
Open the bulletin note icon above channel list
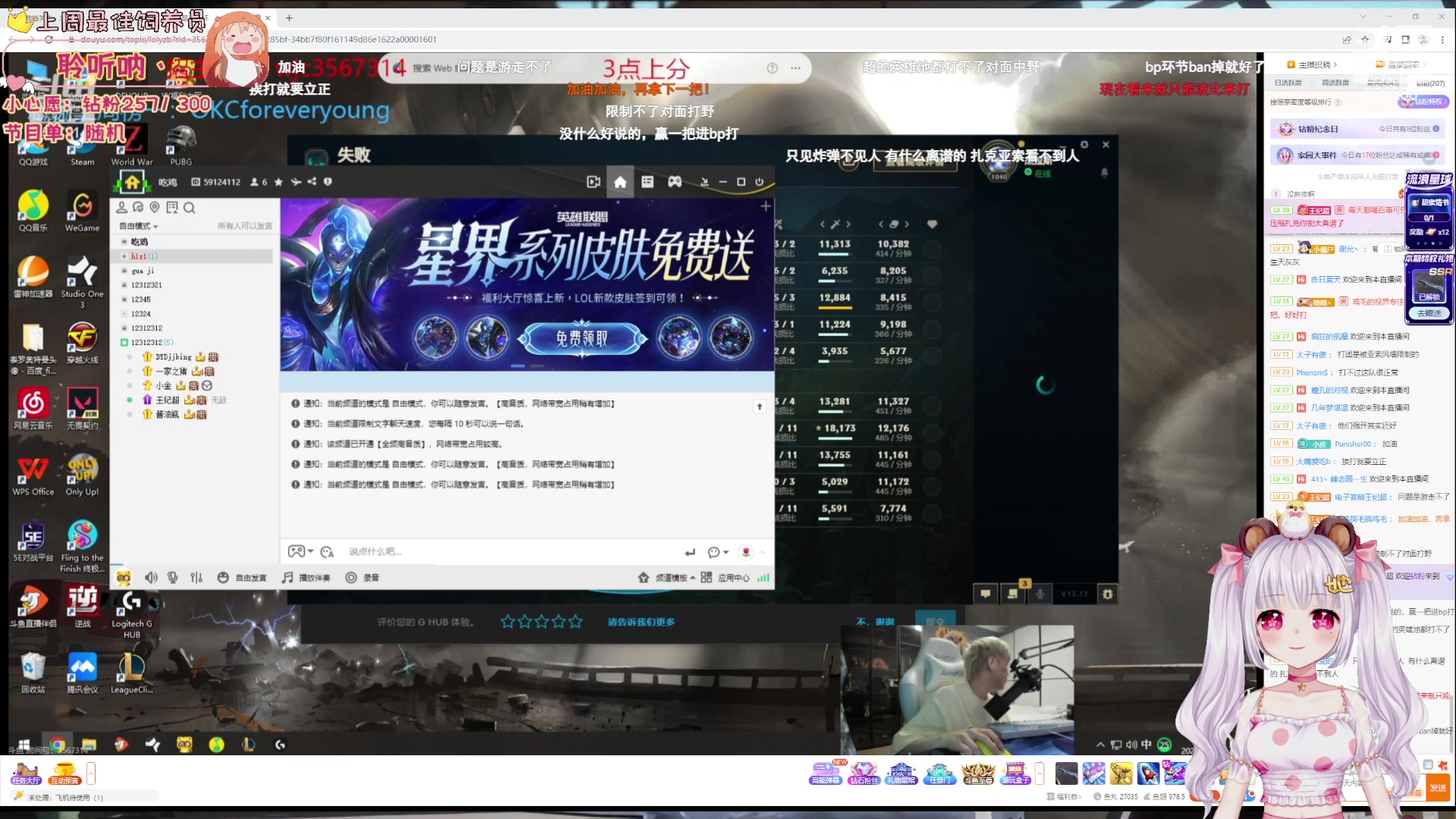coord(172,207)
